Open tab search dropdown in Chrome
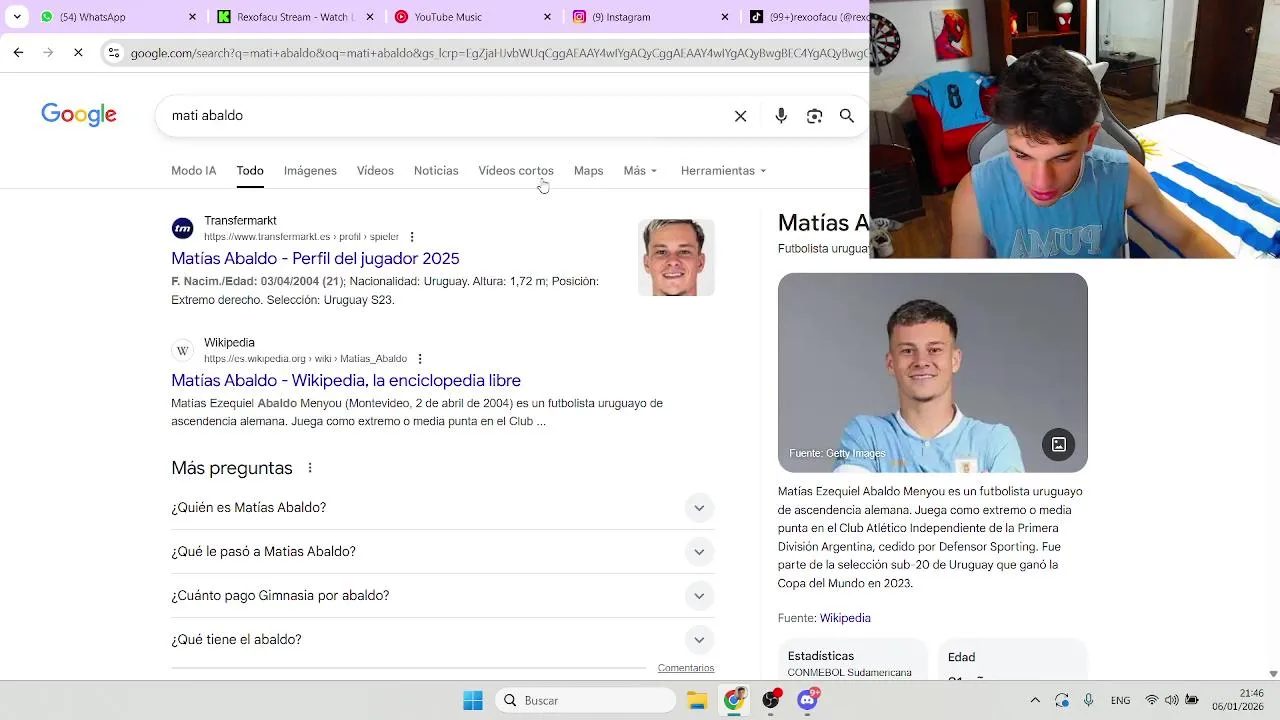Screen dimensions: 1280x720 point(17,17)
